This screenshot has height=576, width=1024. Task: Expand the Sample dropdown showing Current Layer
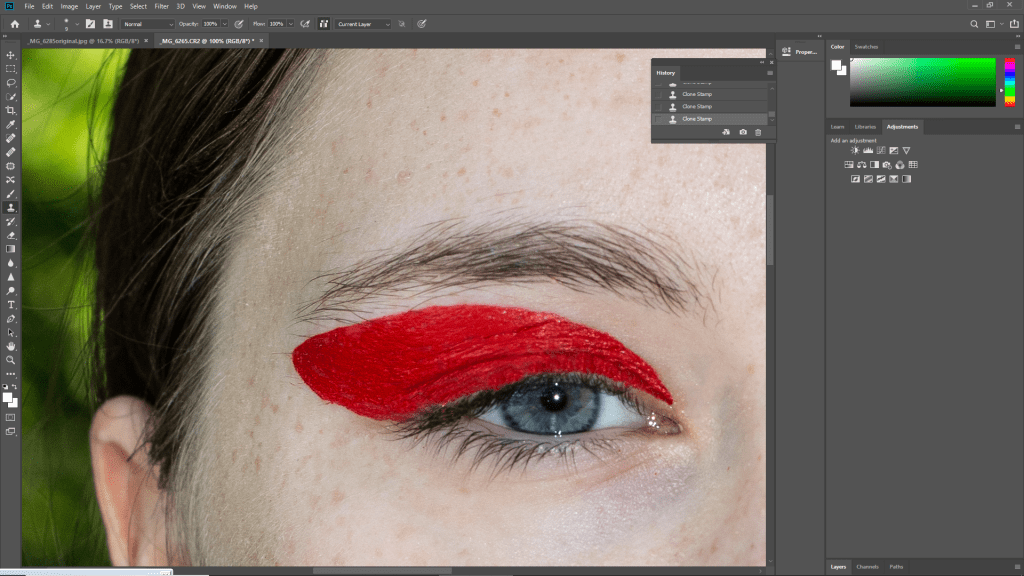pos(363,23)
